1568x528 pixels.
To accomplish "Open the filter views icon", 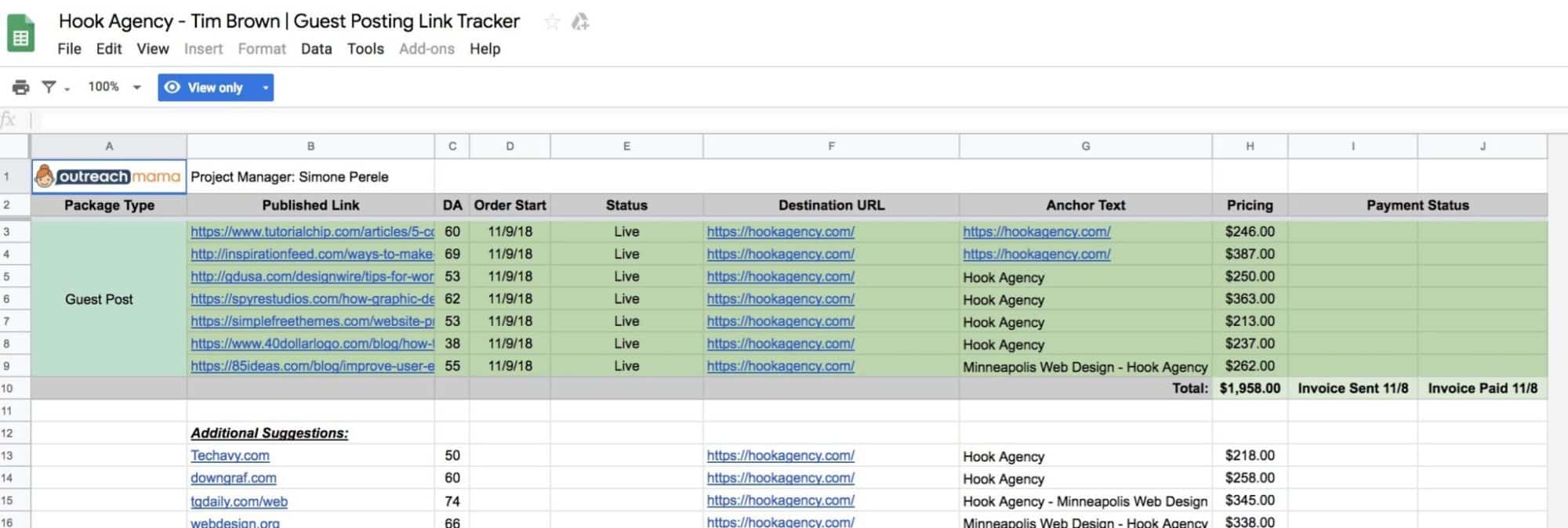I will [x=49, y=87].
